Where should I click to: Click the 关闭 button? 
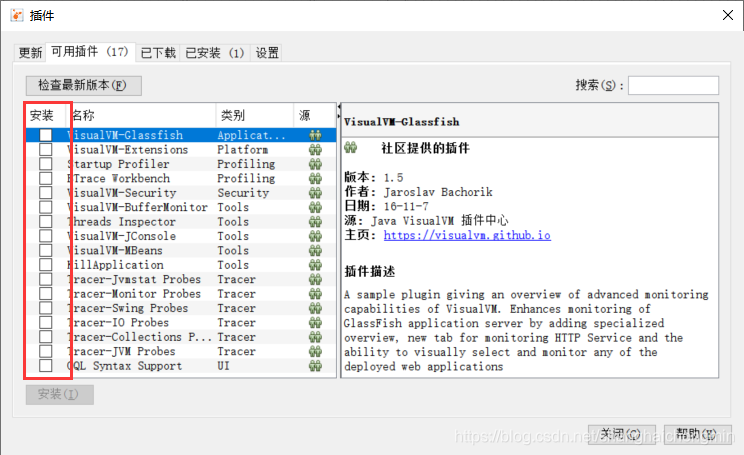pos(622,434)
